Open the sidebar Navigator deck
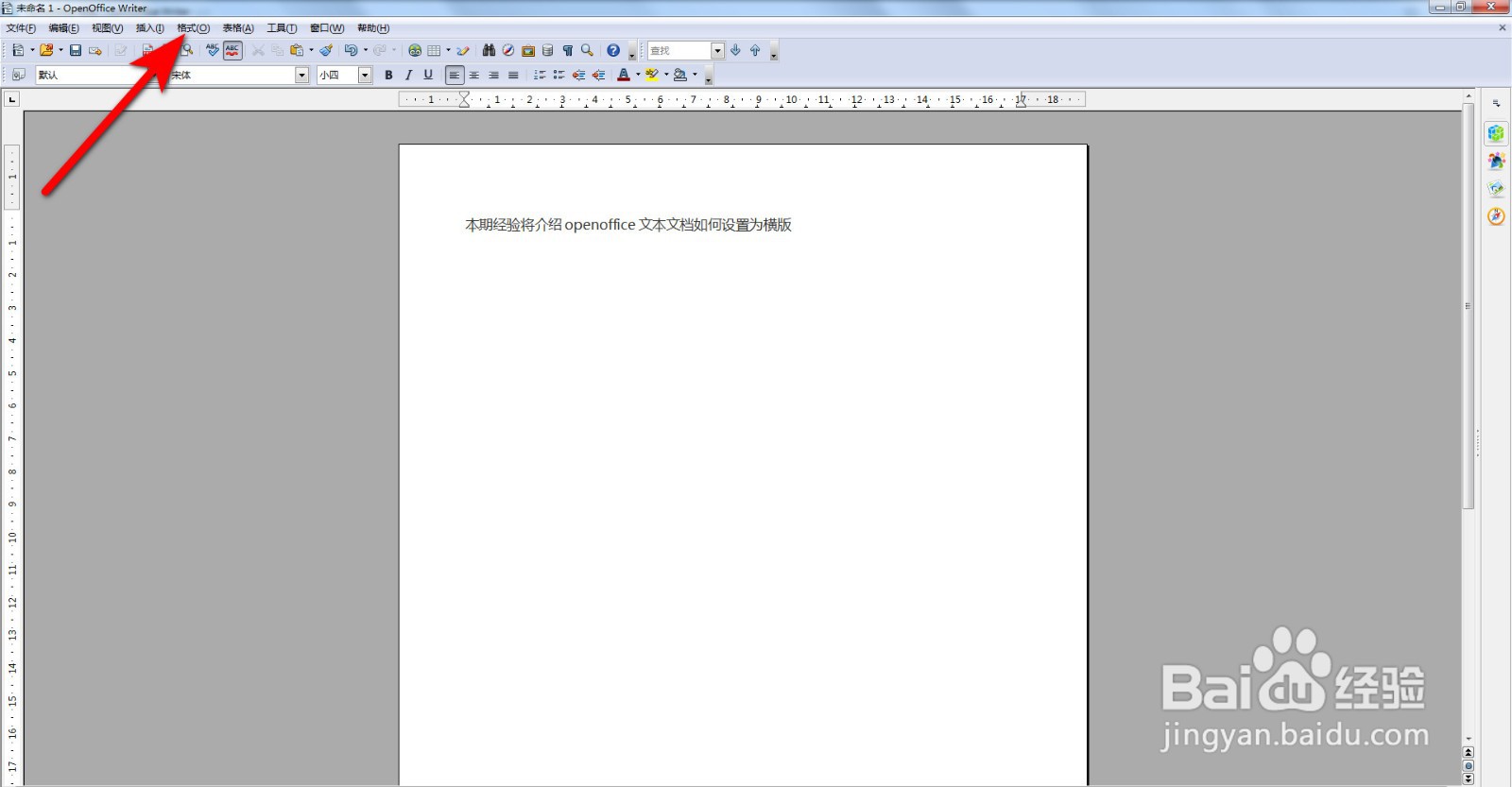The height and width of the screenshot is (787, 1512). click(x=1496, y=216)
